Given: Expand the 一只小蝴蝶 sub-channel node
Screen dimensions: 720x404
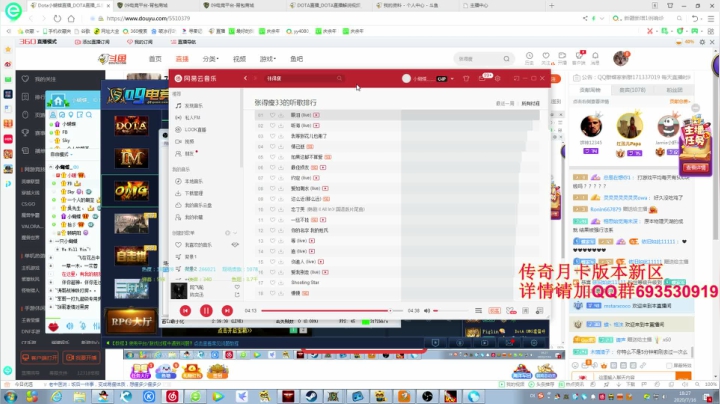Looking at the screenshot, I should coord(51,241).
